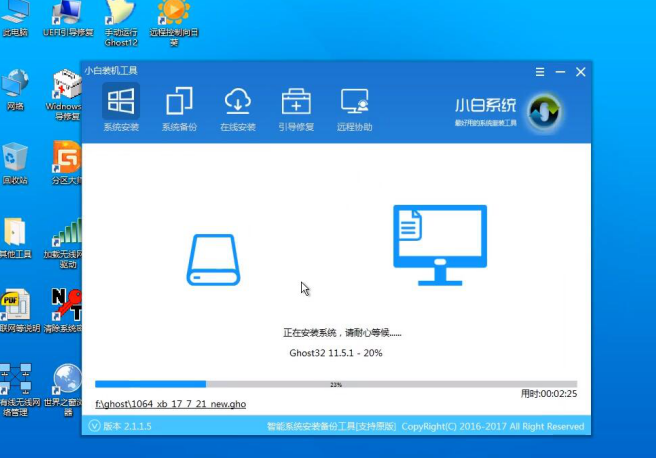This screenshot has height=458, width=656.
Task: Open 世界之窗浏览器 globe icon
Action: (64, 390)
